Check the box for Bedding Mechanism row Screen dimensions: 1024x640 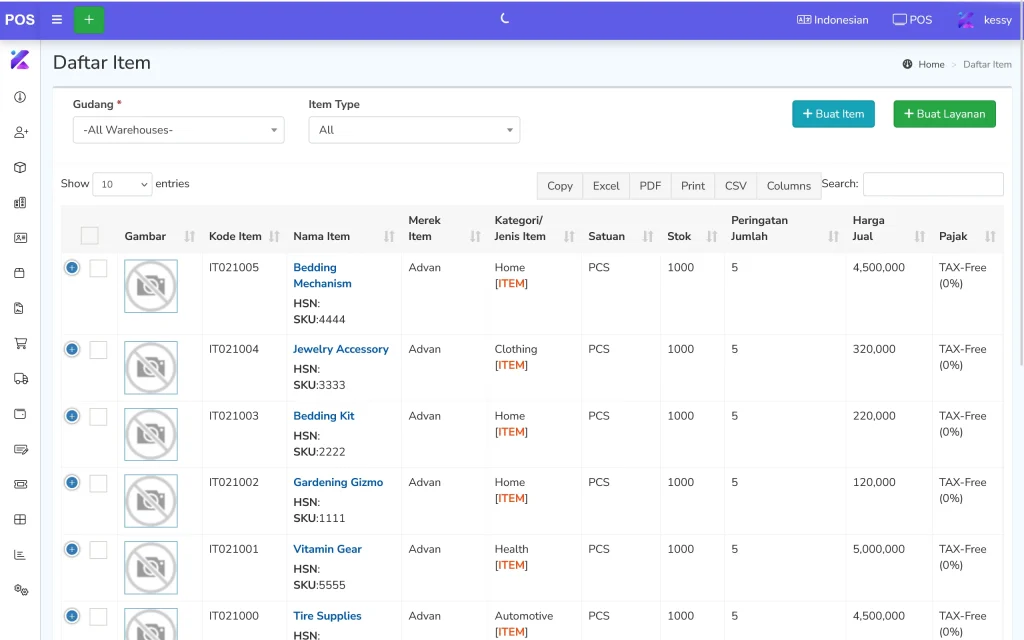click(98, 268)
